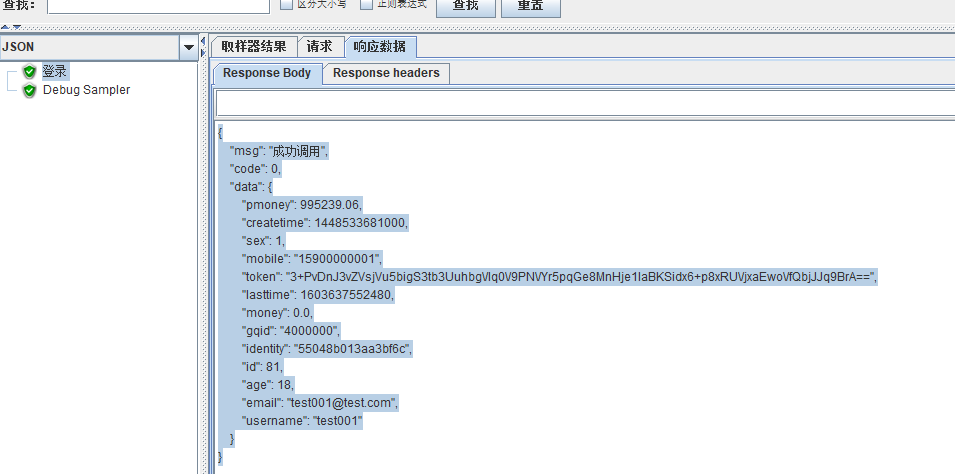The image size is (955, 474).
Task: Select Debug Sampler in the results tree
Action: pos(86,90)
